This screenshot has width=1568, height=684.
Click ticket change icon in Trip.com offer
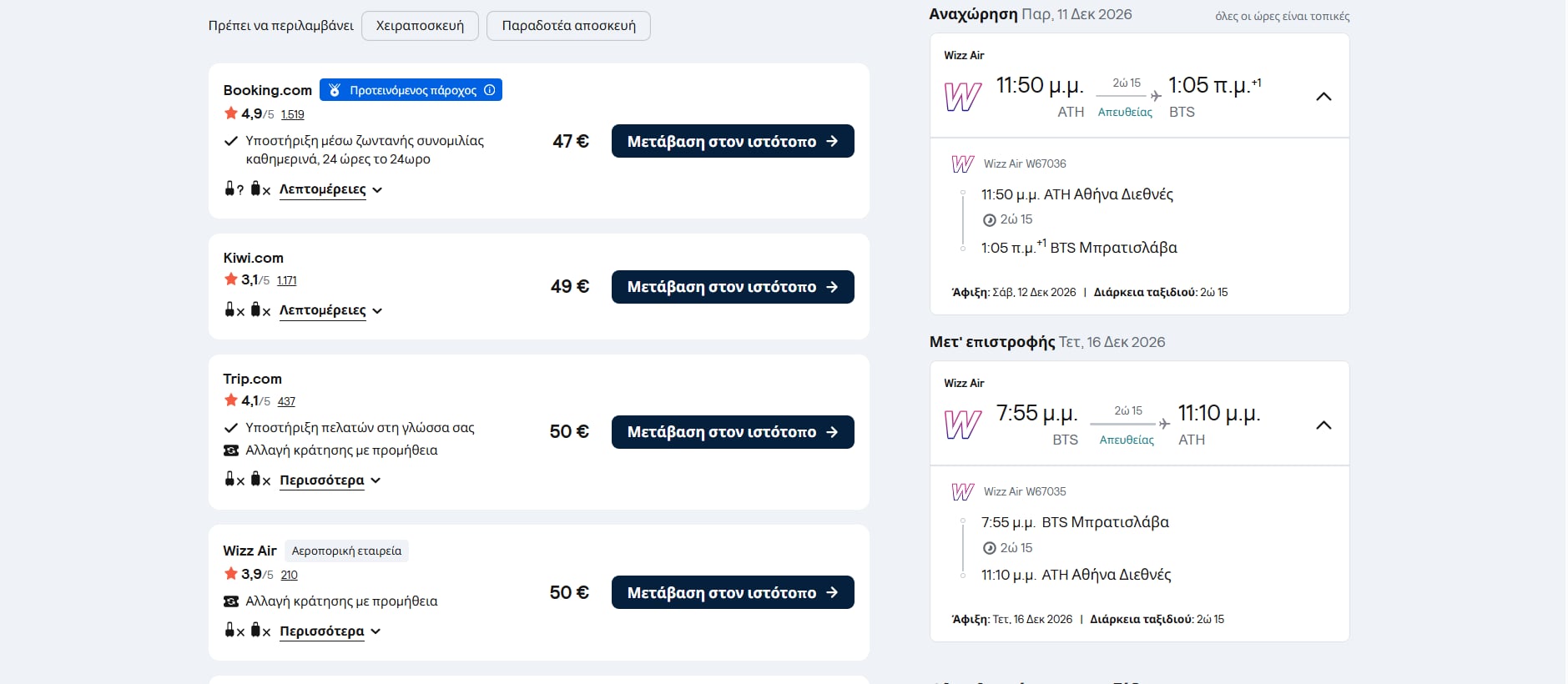231,450
